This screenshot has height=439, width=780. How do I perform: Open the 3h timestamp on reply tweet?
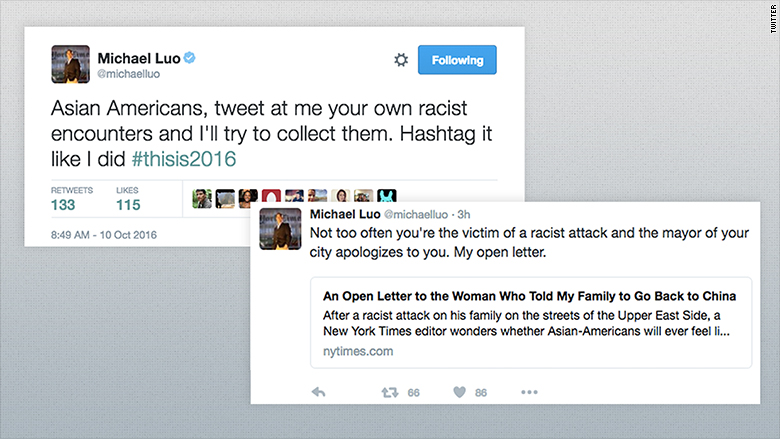464,214
